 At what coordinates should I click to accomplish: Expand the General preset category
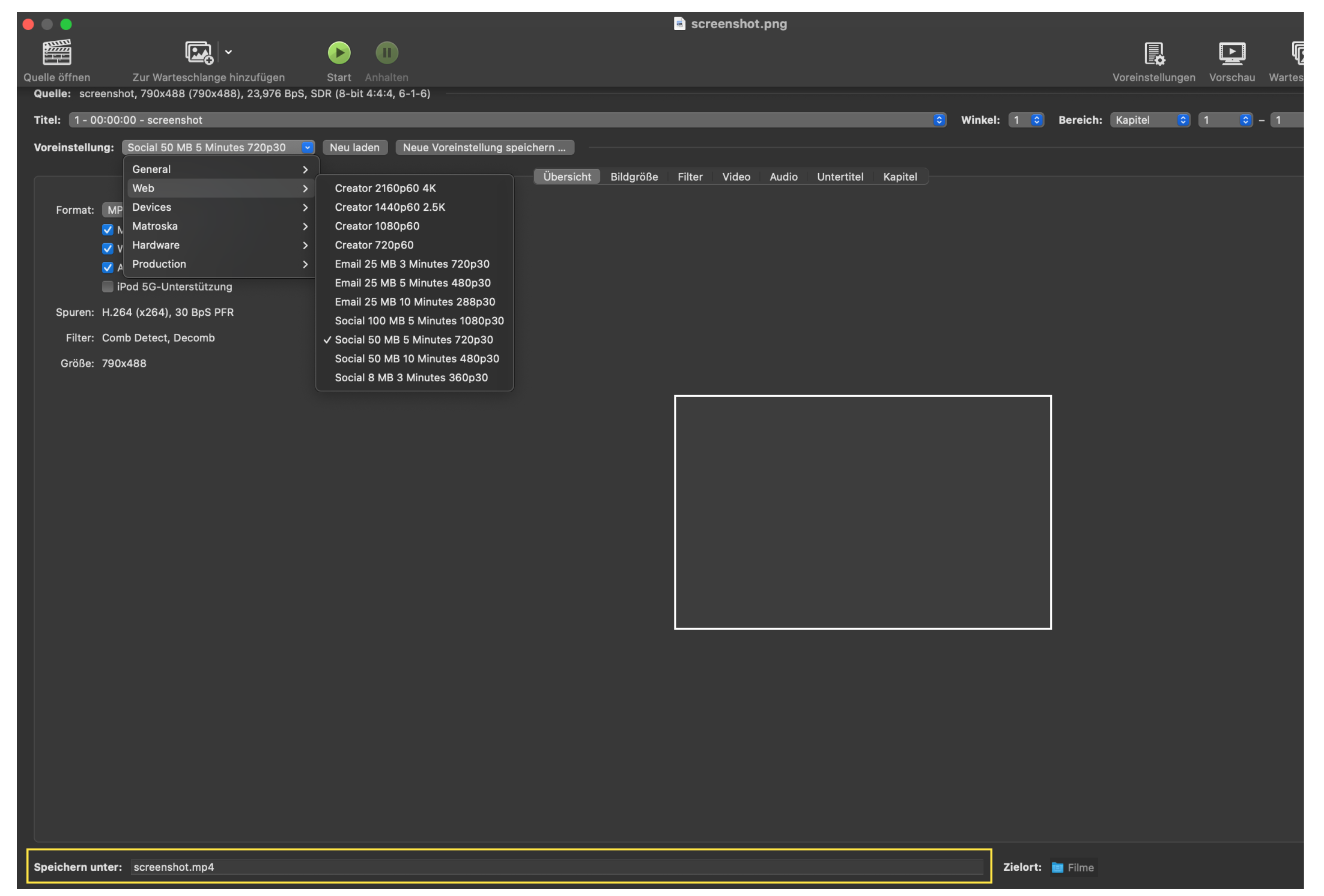tap(220, 169)
